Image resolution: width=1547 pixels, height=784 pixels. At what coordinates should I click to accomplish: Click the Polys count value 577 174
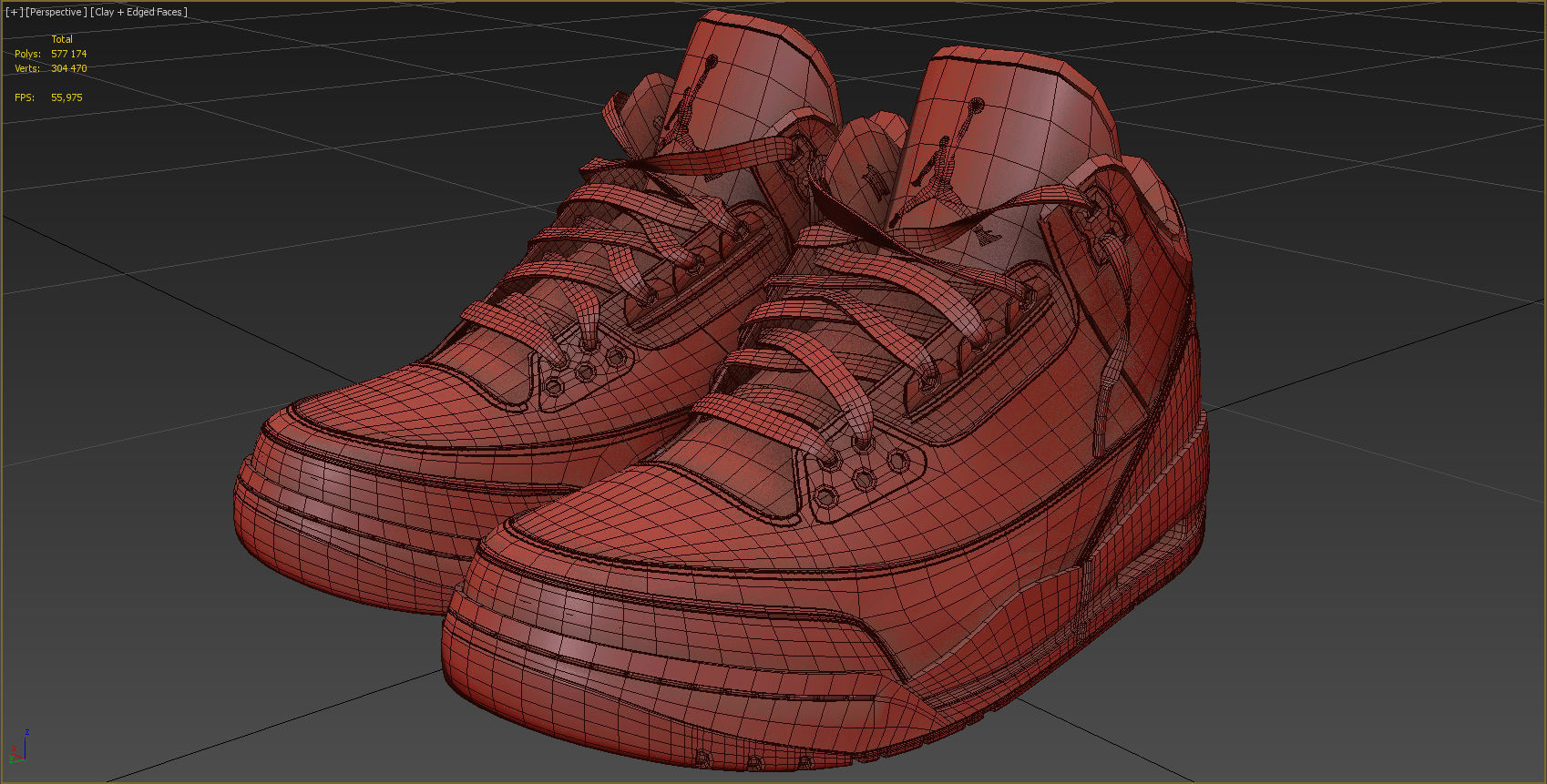tap(69, 54)
